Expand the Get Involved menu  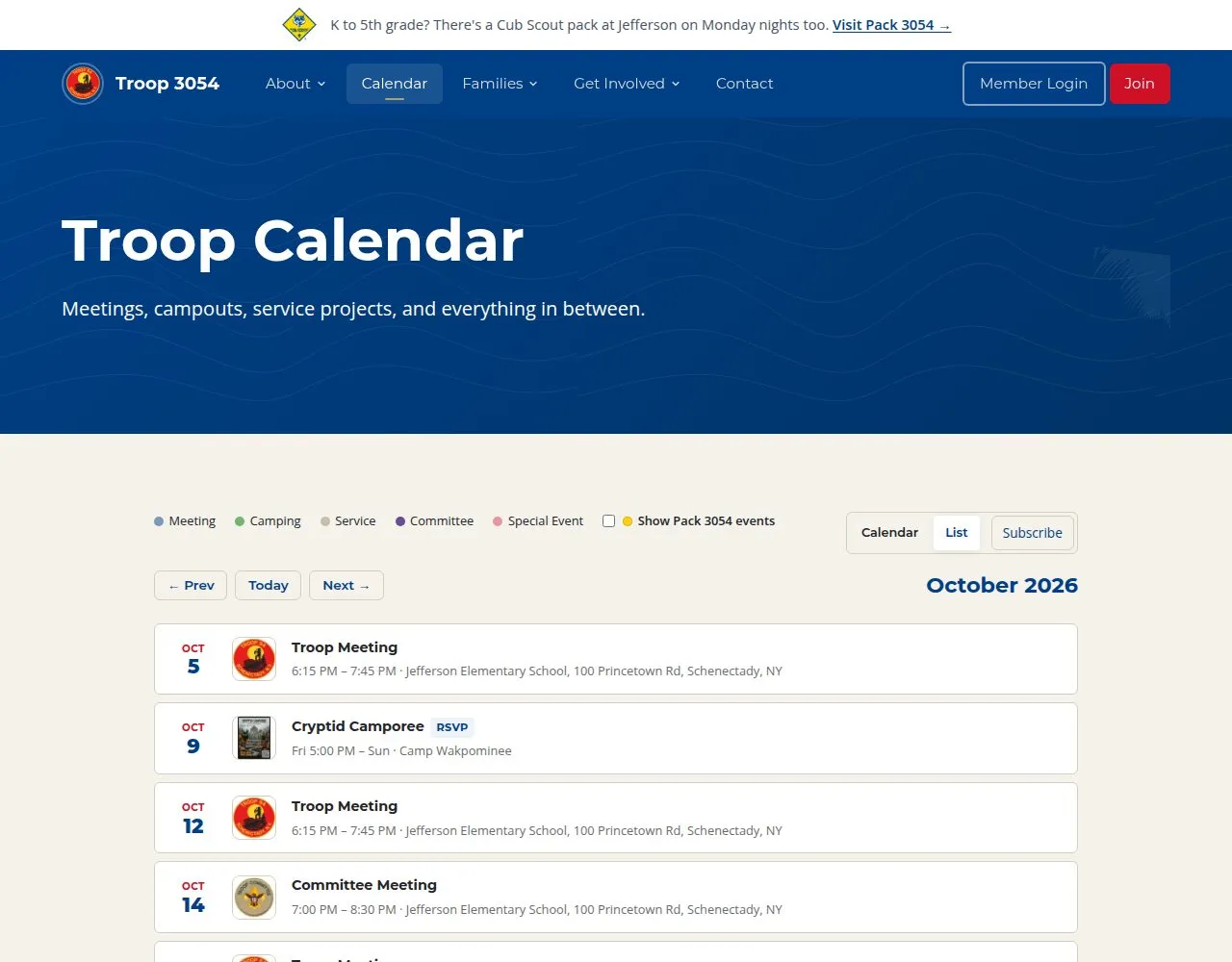(x=627, y=84)
